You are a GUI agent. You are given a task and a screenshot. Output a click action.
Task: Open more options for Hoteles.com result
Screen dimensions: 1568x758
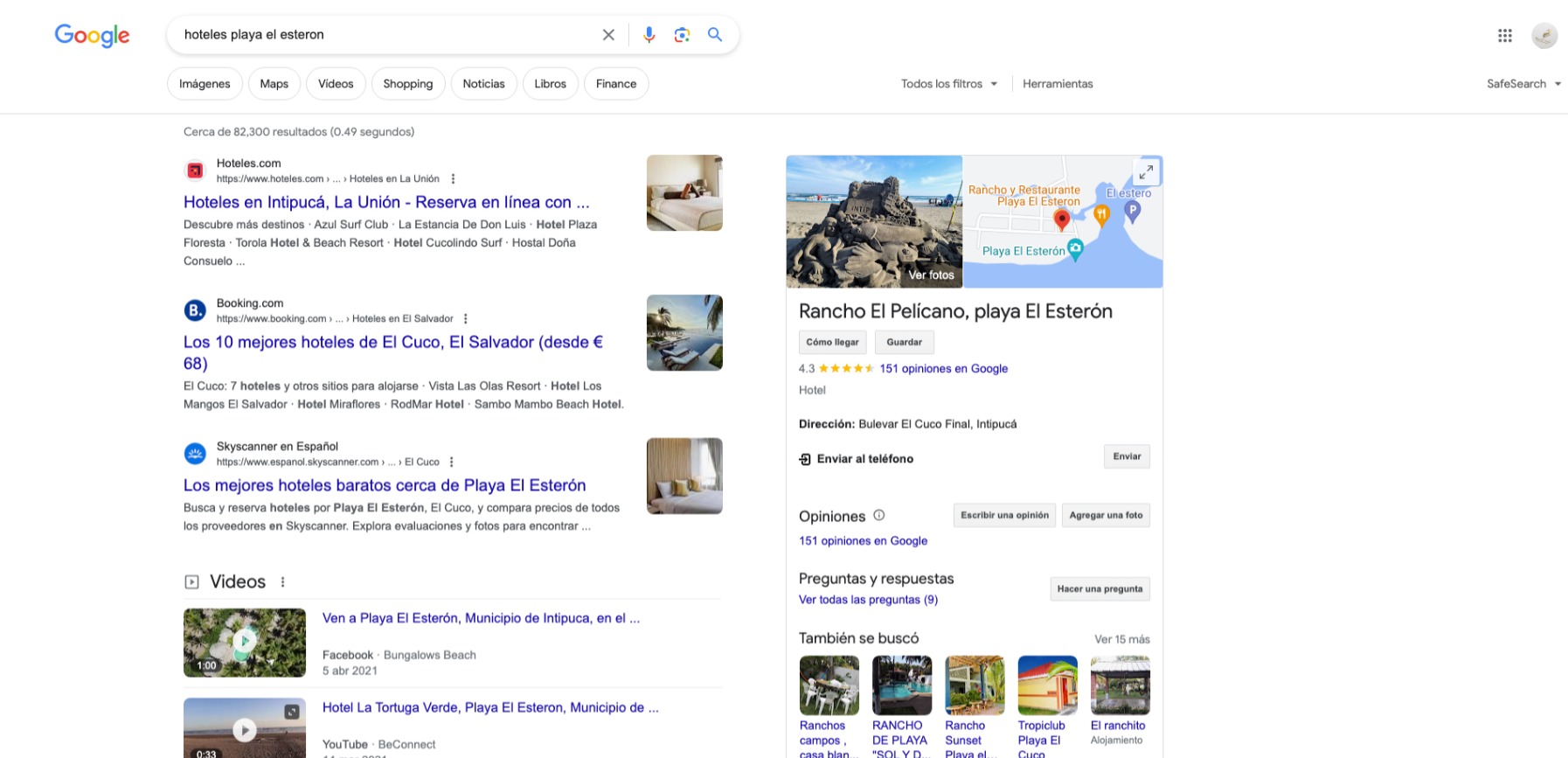(453, 179)
